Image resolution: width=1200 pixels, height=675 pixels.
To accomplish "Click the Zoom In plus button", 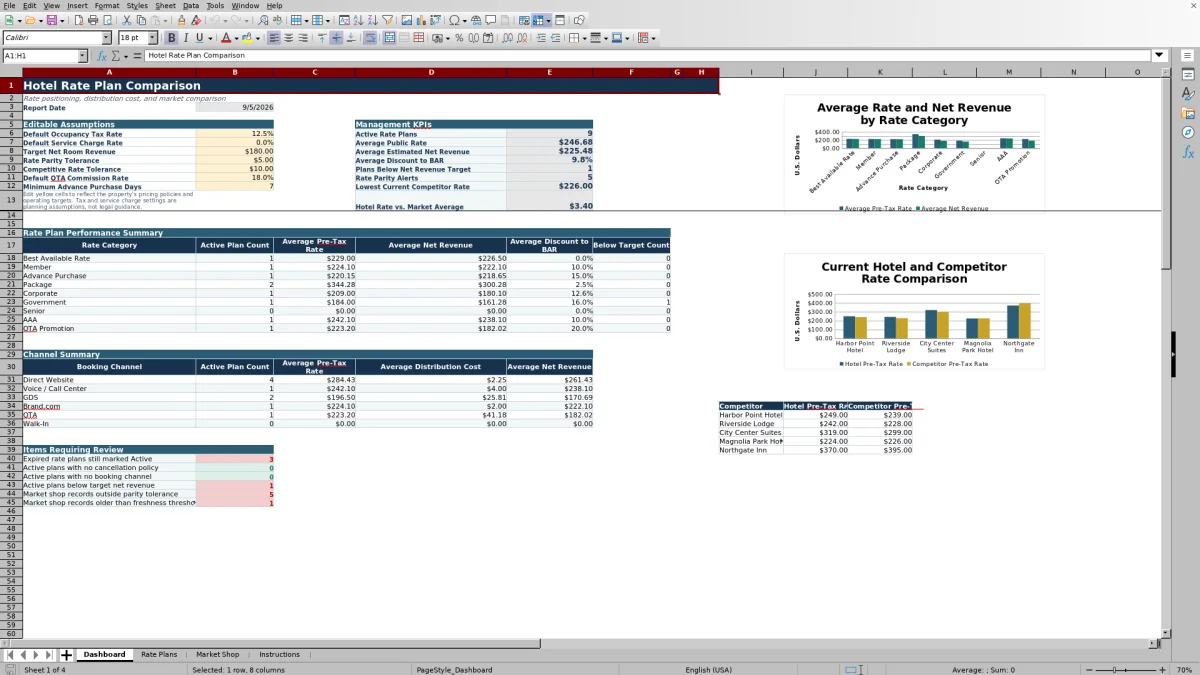I will point(1162,669).
